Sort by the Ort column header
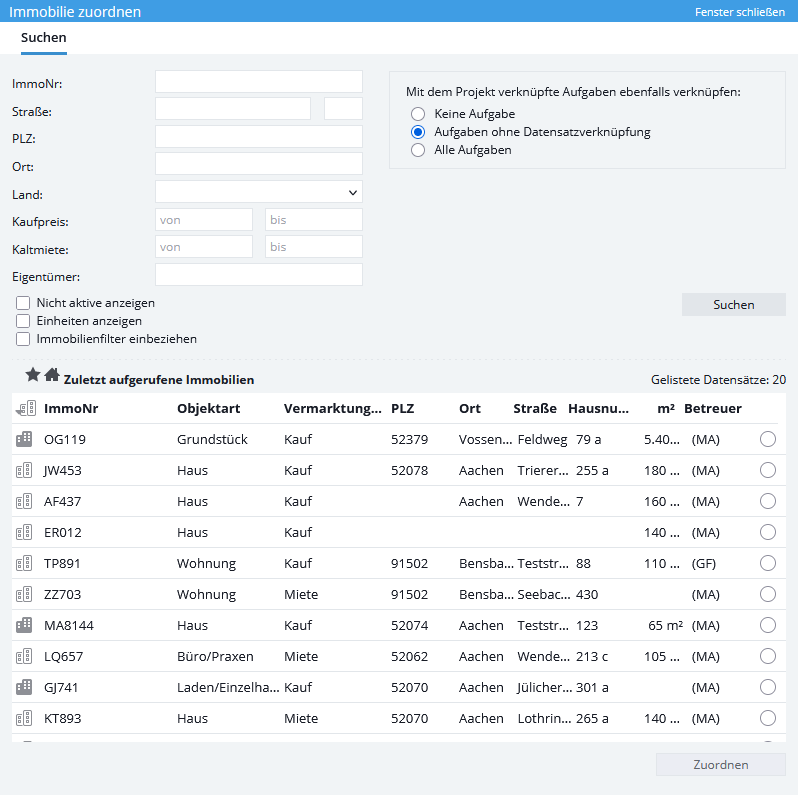The image size is (798, 795). click(x=470, y=408)
